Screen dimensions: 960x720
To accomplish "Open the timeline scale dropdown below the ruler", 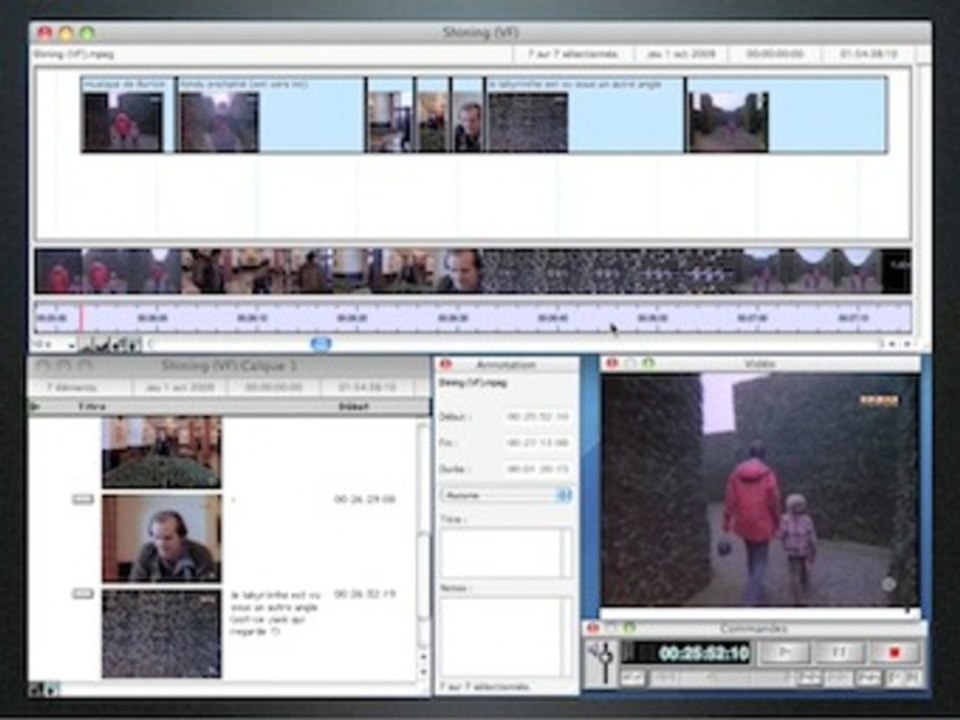I will [53, 345].
